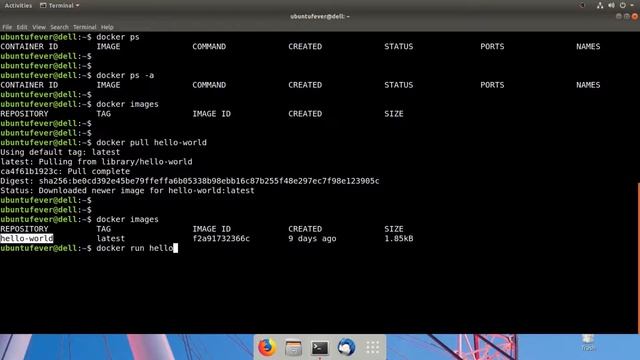Click the network status icon
Screen dimensions: 640x360
click(600, 5)
